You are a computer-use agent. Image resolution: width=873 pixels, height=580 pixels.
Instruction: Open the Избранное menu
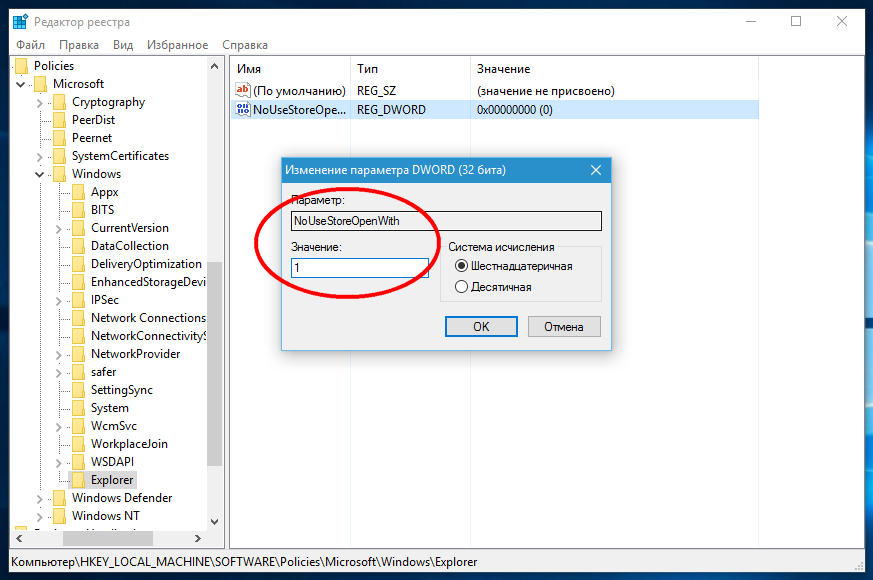[177, 45]
